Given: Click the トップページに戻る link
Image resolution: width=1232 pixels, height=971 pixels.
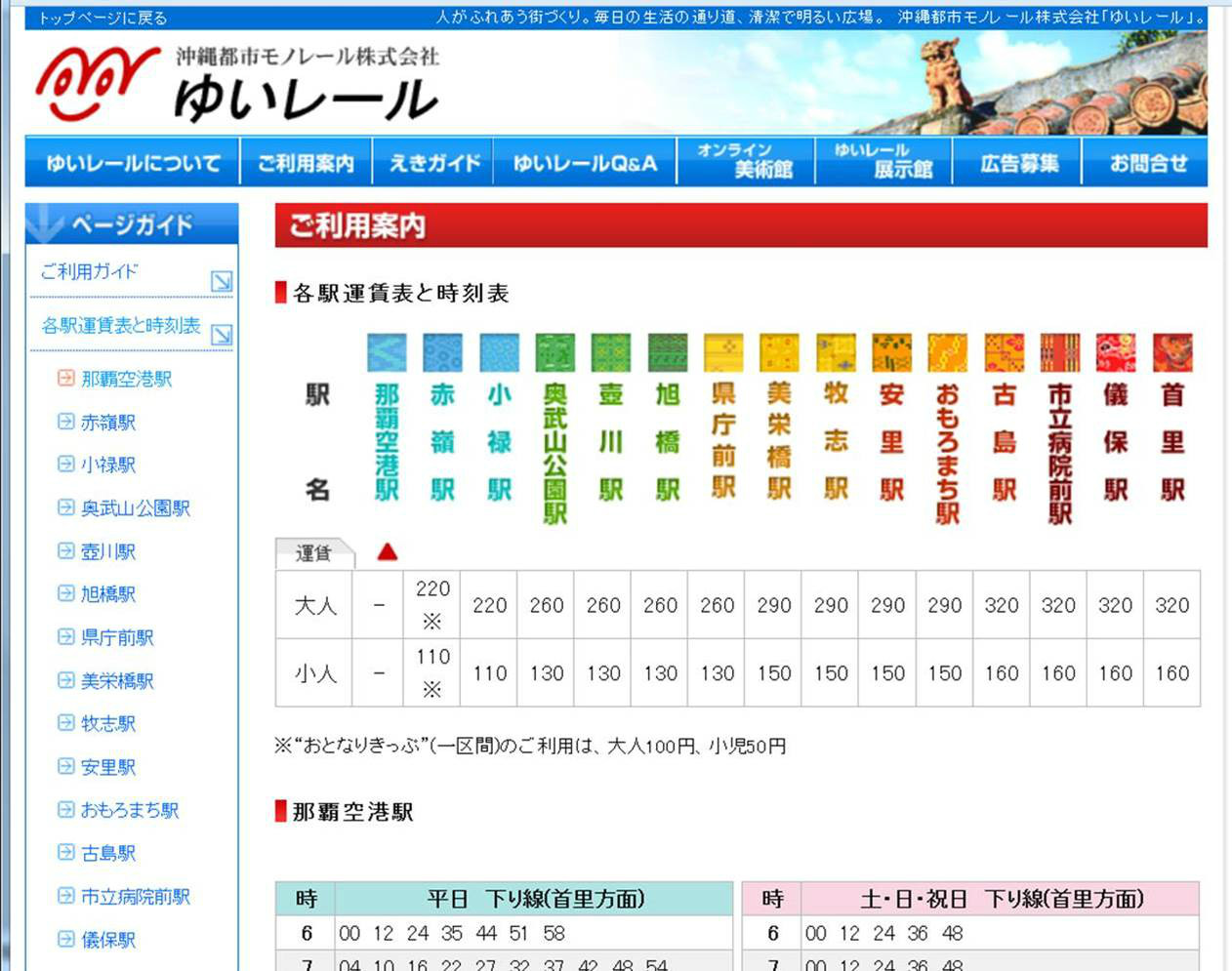Looking at the screenshot, I should pyautogui.click(x=103, y=18).
